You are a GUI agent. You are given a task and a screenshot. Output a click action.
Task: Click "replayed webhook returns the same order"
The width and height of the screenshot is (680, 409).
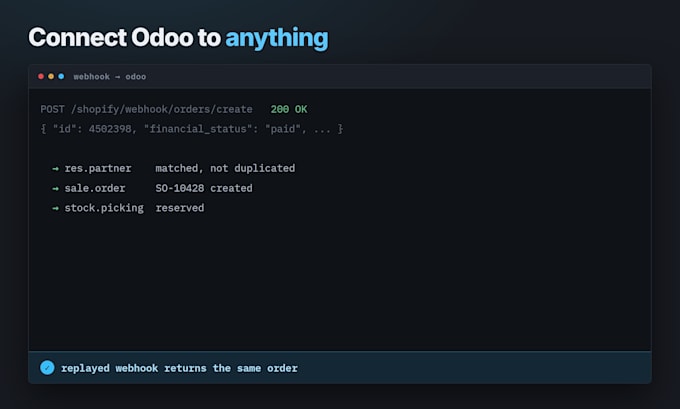[179, 368]
